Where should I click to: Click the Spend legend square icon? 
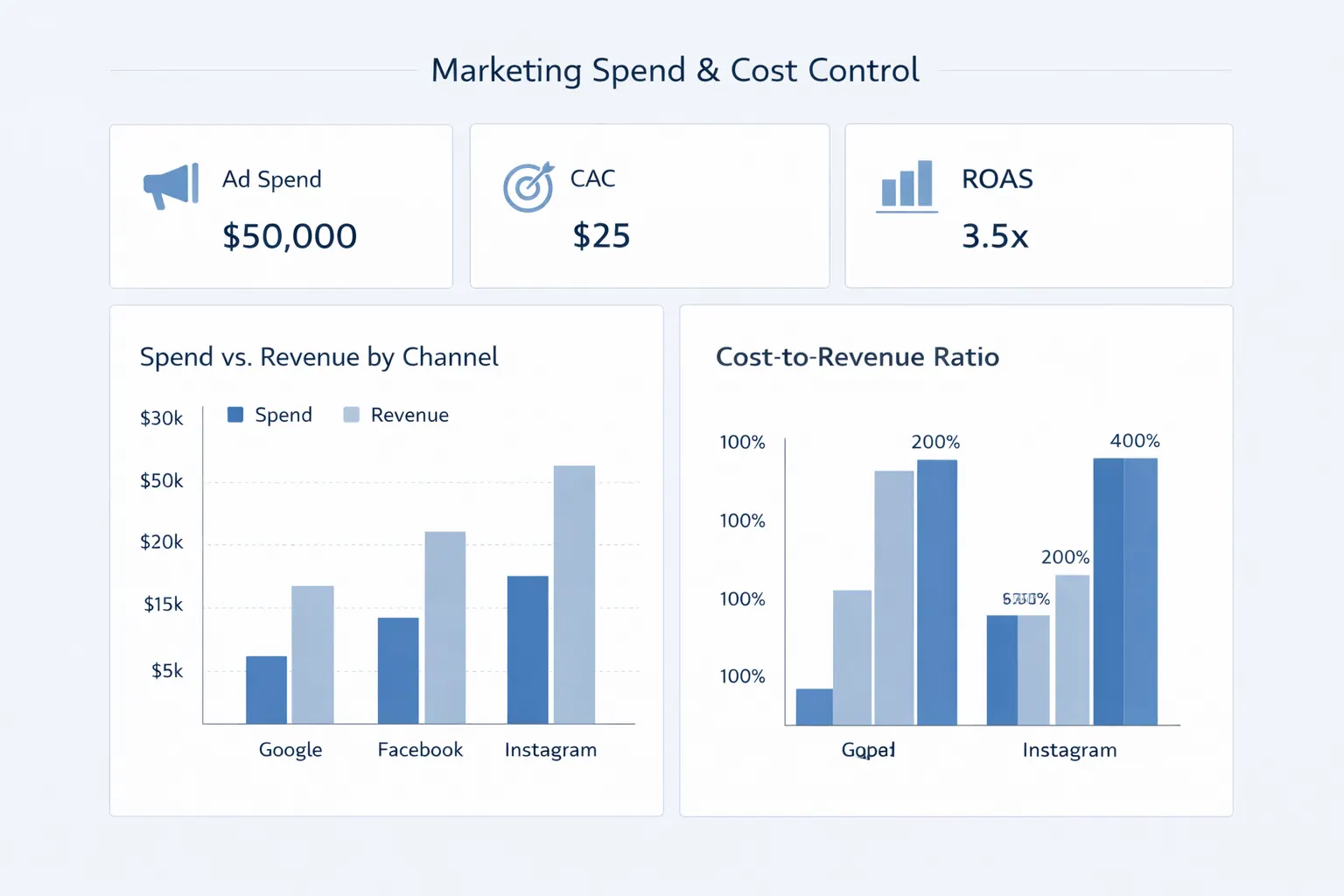pos(234,414)
